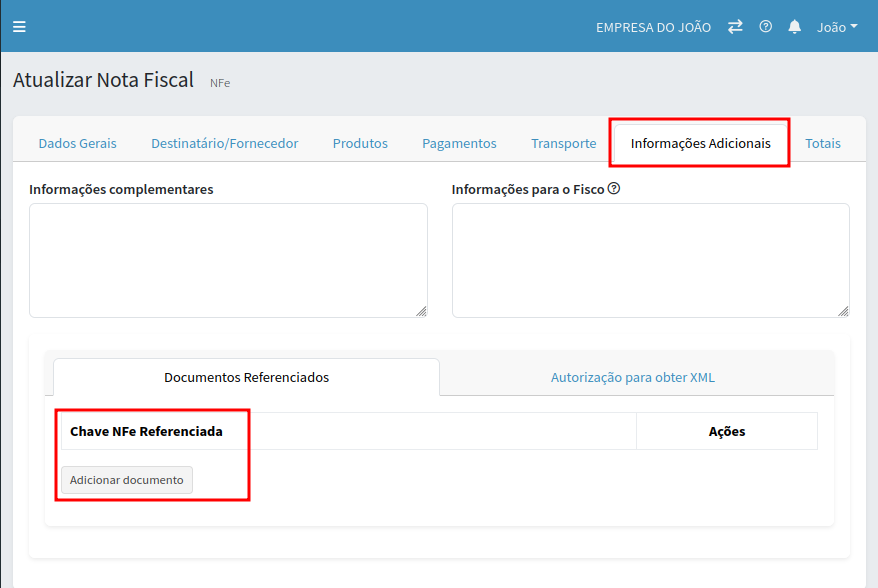Switch to the Totais tab
This screenshot has width=878, height=588.
(x=822, y=143)
